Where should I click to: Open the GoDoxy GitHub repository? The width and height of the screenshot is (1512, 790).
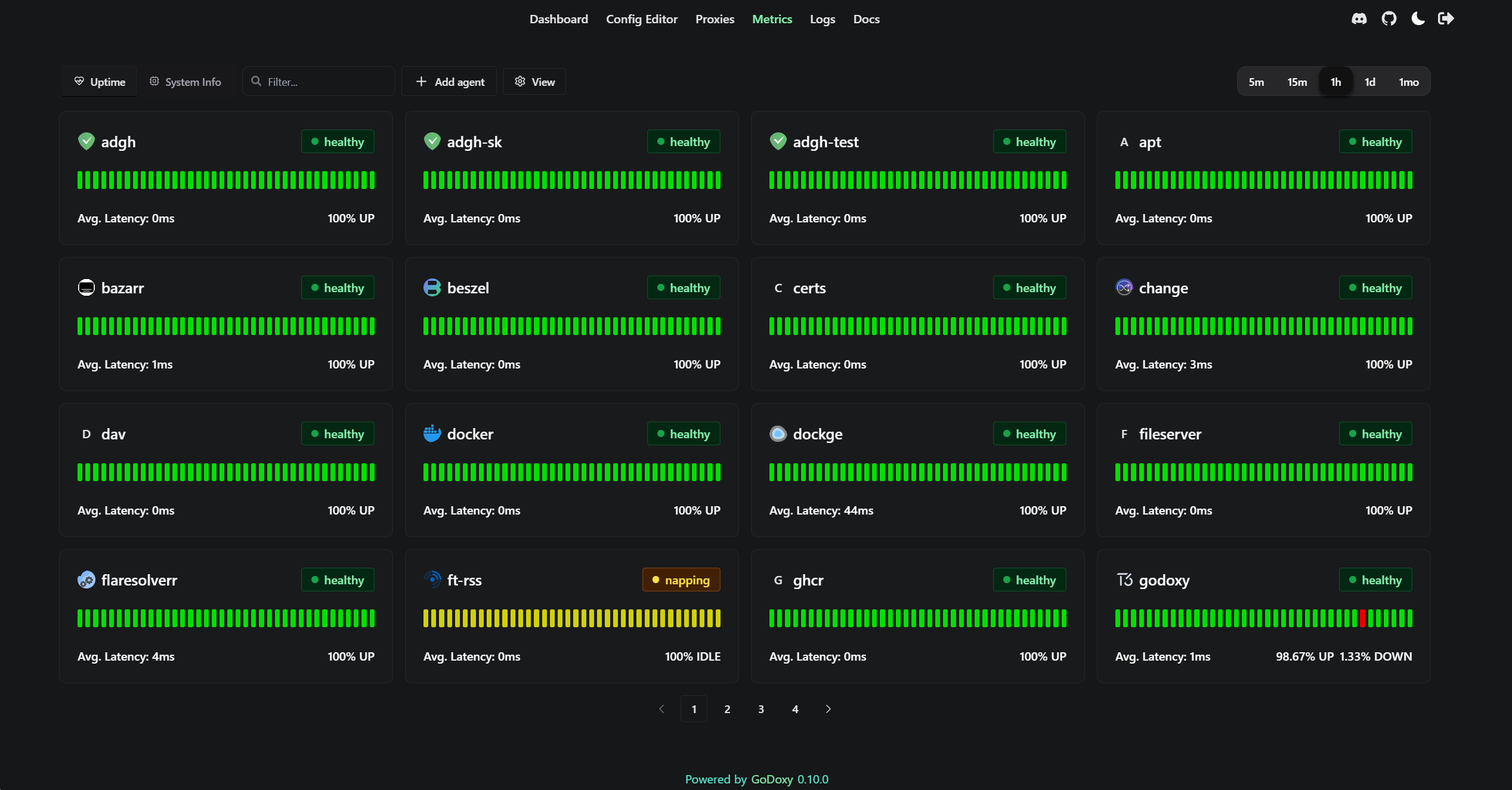click(1389, 18)
